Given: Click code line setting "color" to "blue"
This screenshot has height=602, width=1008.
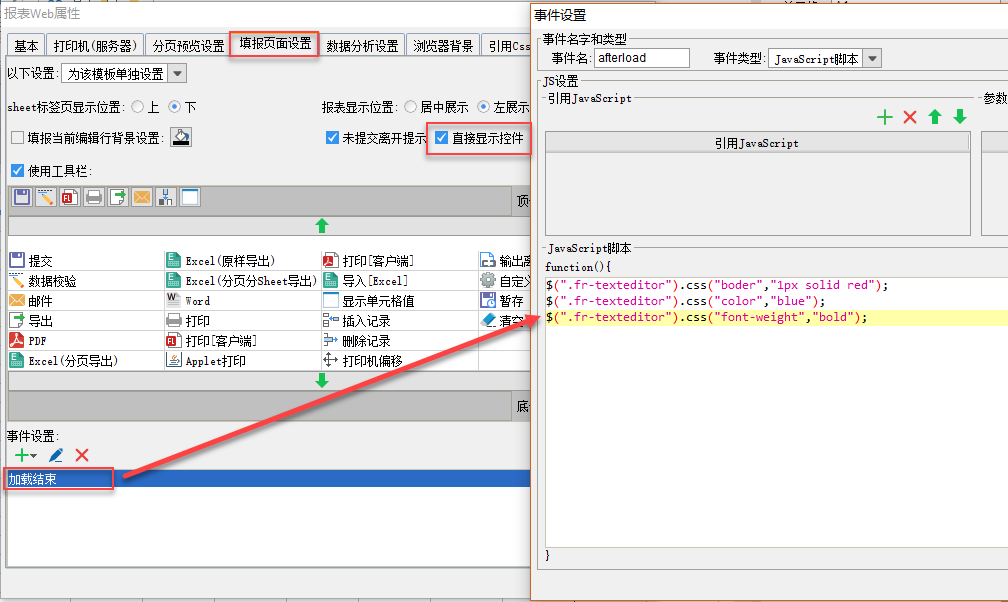Looking at the screenshot, I should [x=685, y=301].
